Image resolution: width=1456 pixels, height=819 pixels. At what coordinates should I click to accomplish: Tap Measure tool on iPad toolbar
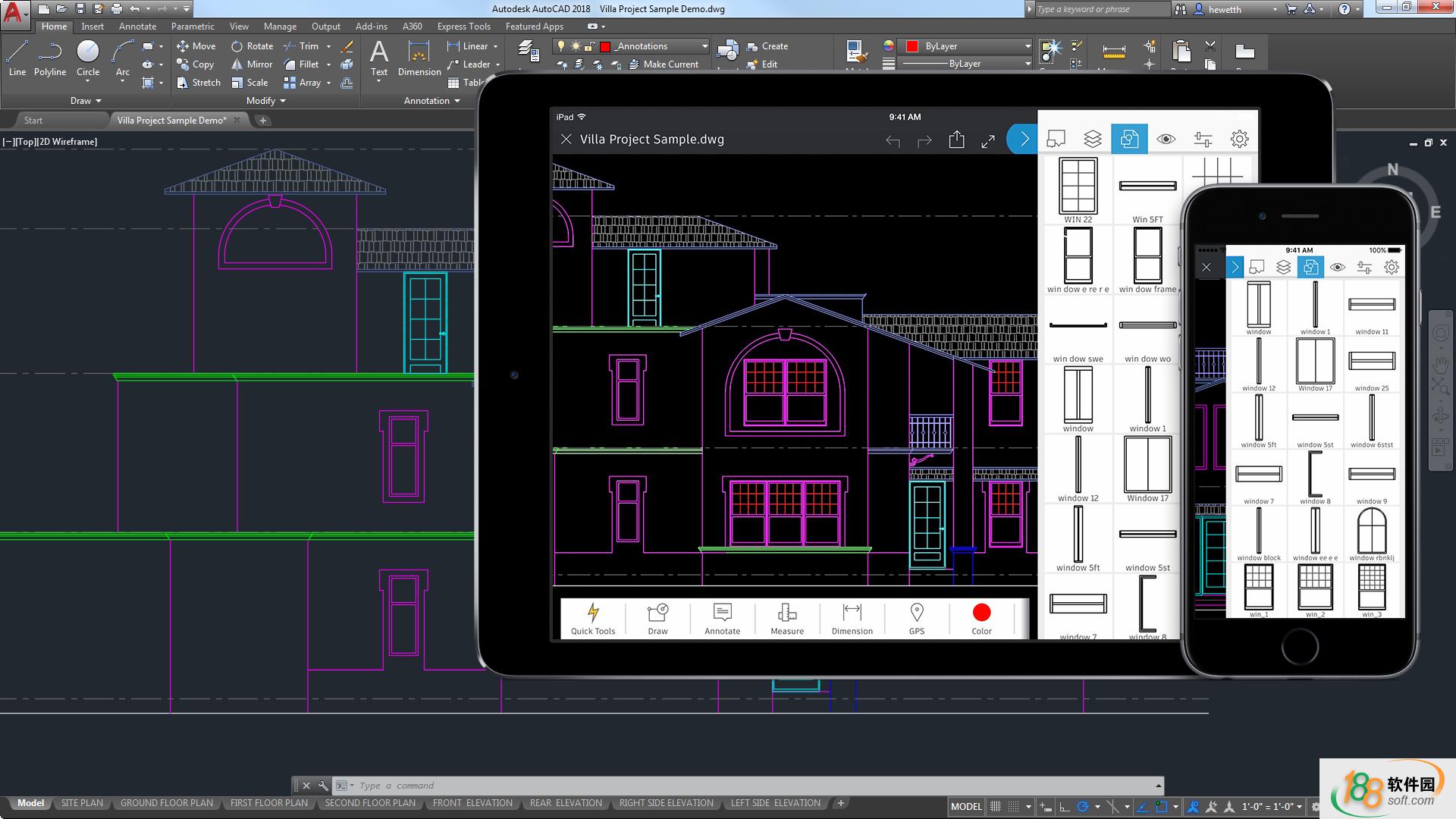787,618
